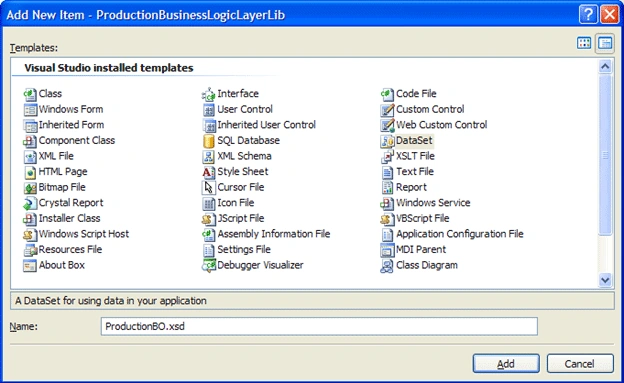Select the Crystal Report icon
Screen dimensions: 624x383
pyautogui.click(x=30, y=203)
